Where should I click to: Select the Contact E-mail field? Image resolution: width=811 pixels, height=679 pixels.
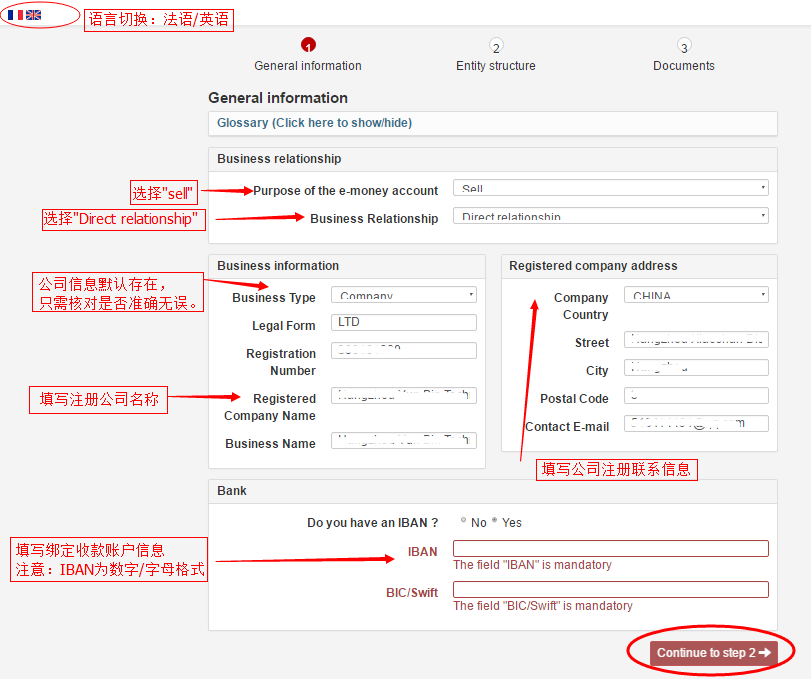point(696,423)
